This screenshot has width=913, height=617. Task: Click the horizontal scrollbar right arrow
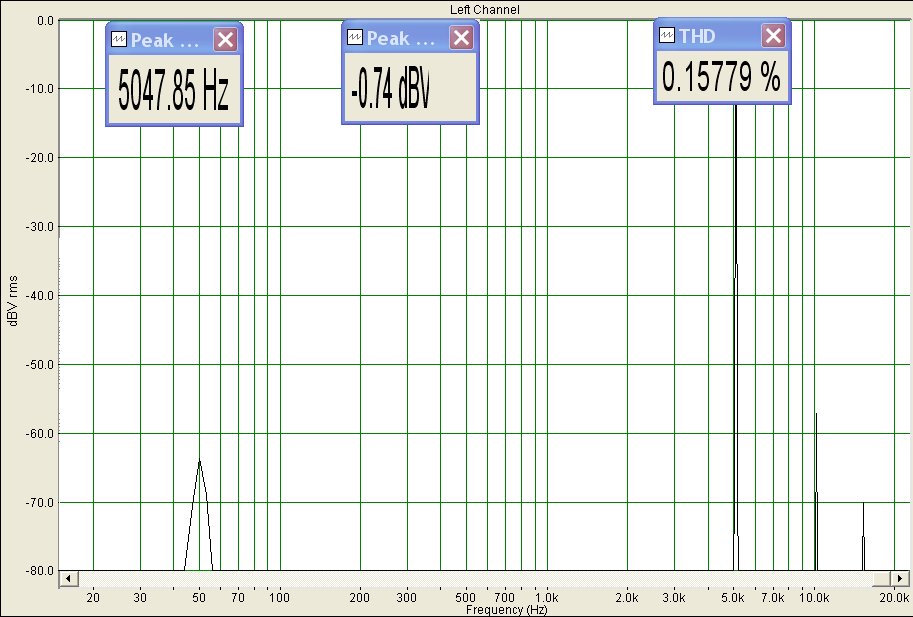coord(900,579)
